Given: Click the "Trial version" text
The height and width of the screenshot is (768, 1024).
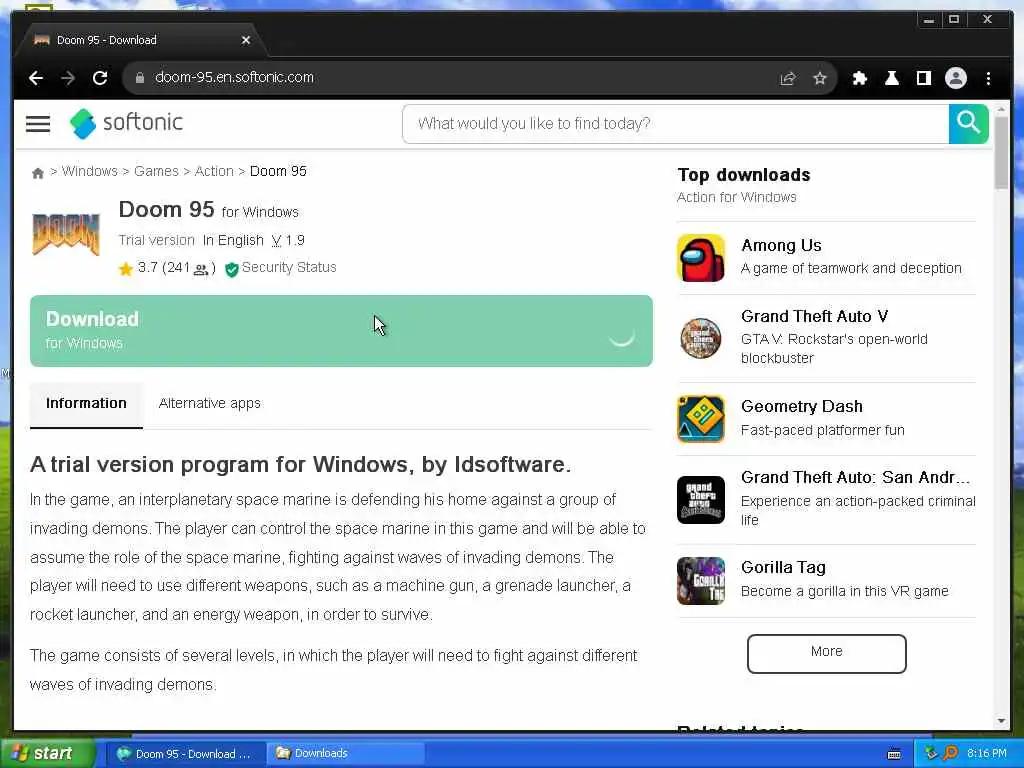Looking at the screenshot, I should [156, 240].
